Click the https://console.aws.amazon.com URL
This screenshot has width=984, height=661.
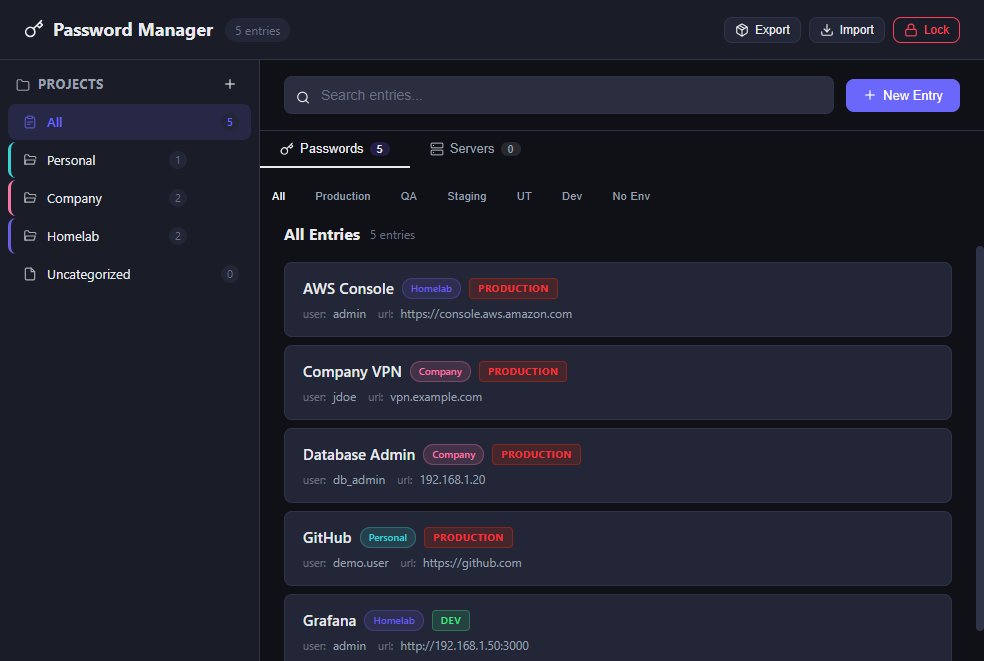[486, 314]
